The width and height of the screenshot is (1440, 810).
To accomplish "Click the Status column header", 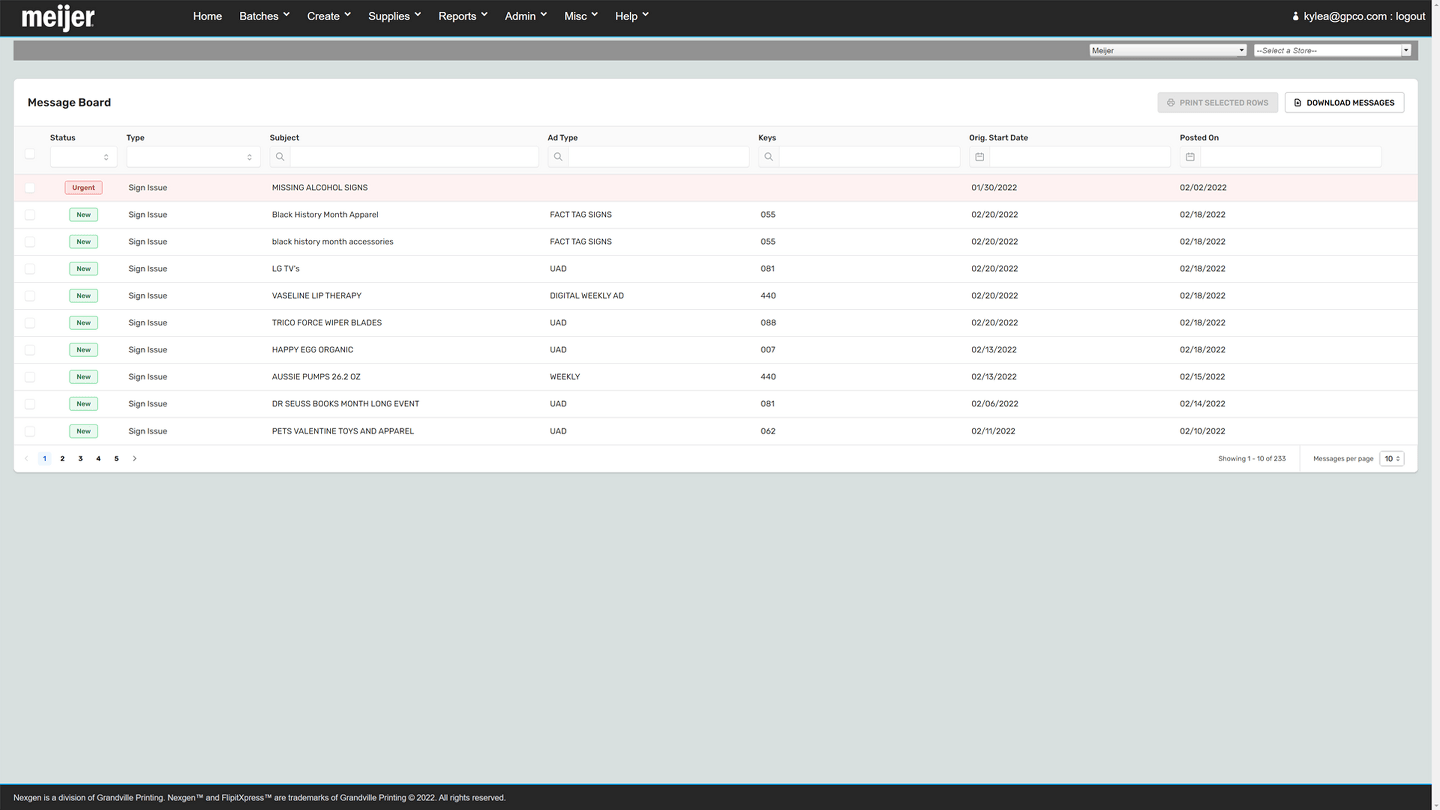I will pos(63,138).
